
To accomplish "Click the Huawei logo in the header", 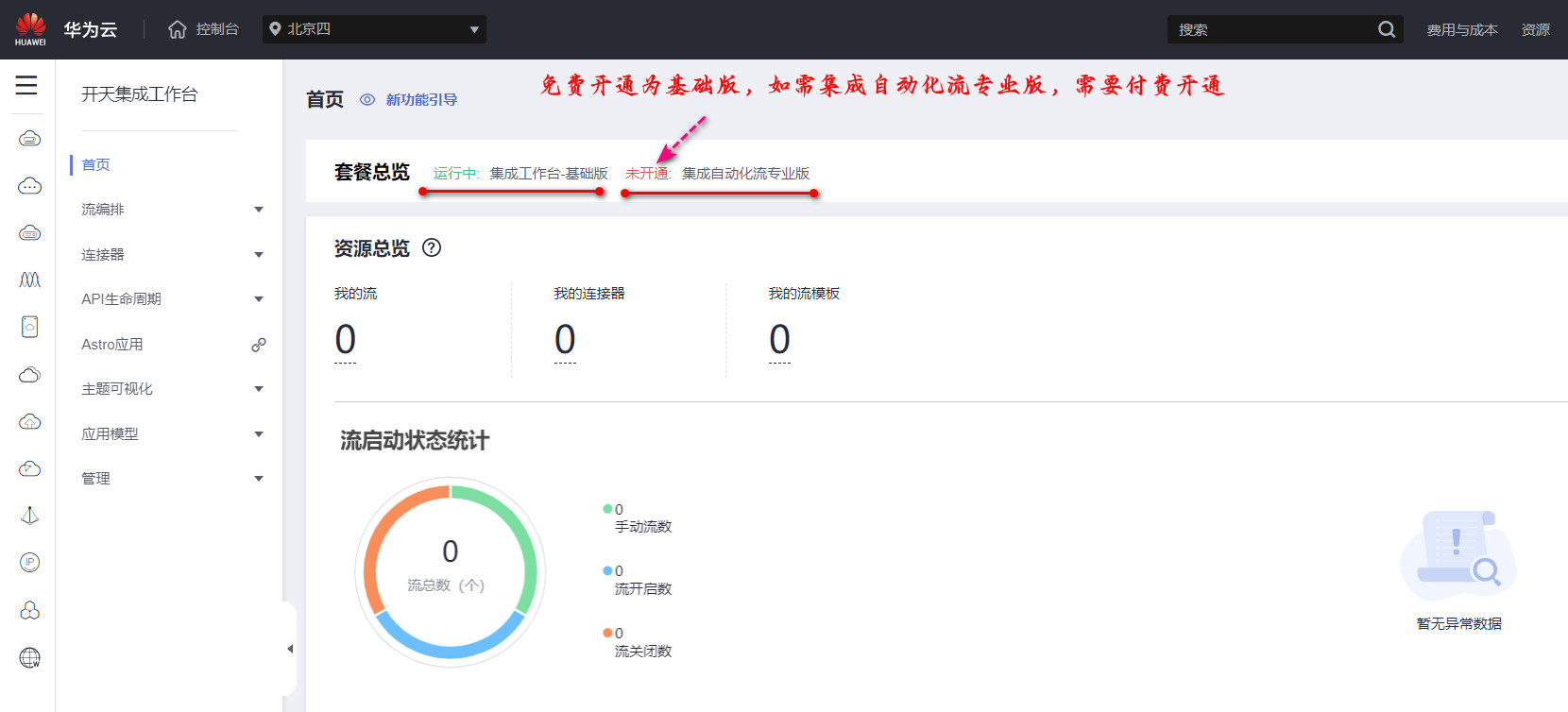I will pos(30,29).
